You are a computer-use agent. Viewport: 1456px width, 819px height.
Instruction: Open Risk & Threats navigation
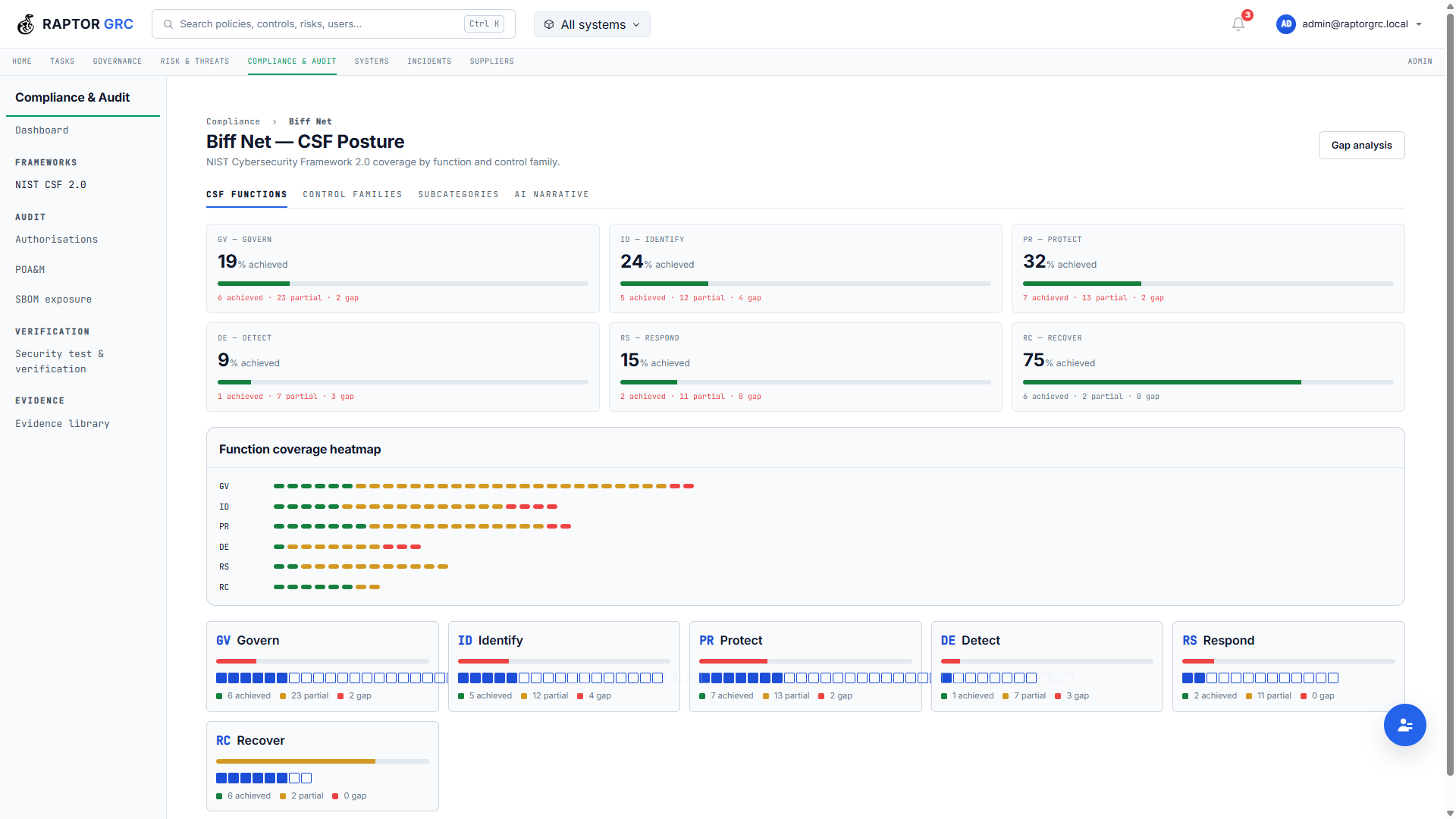[x=195, y=61]
